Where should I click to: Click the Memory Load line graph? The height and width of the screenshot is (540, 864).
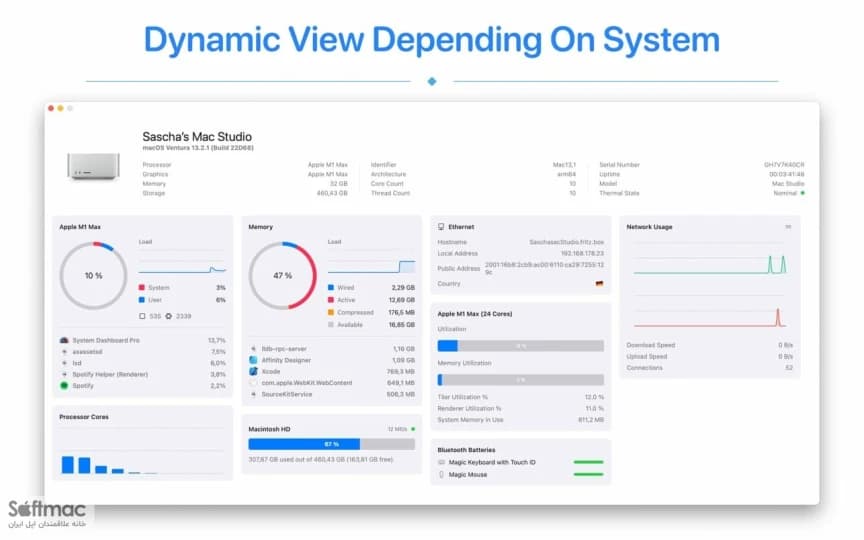click(371, 261)
